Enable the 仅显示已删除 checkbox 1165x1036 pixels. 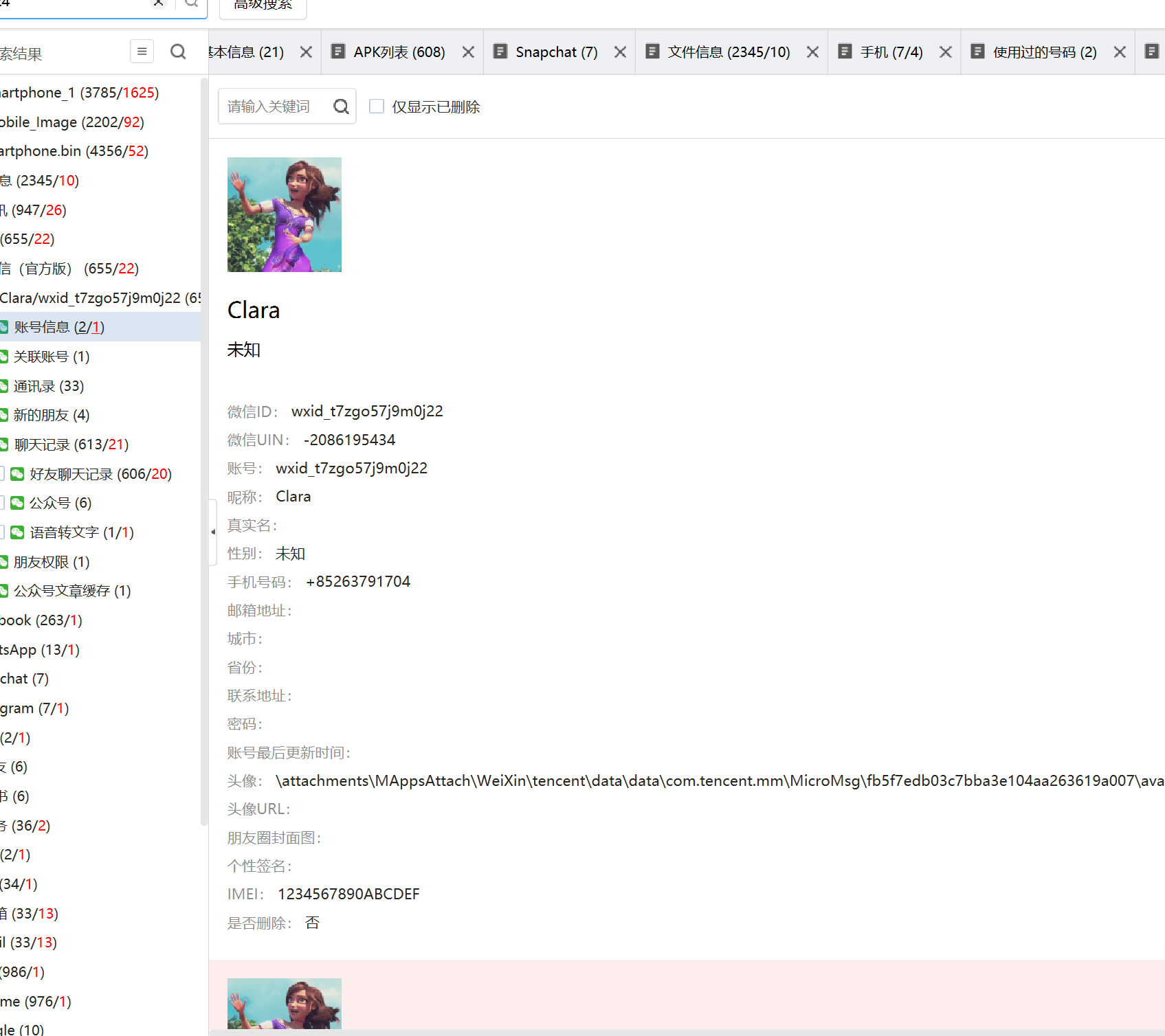pyautogui.click(x=377, y=106)
